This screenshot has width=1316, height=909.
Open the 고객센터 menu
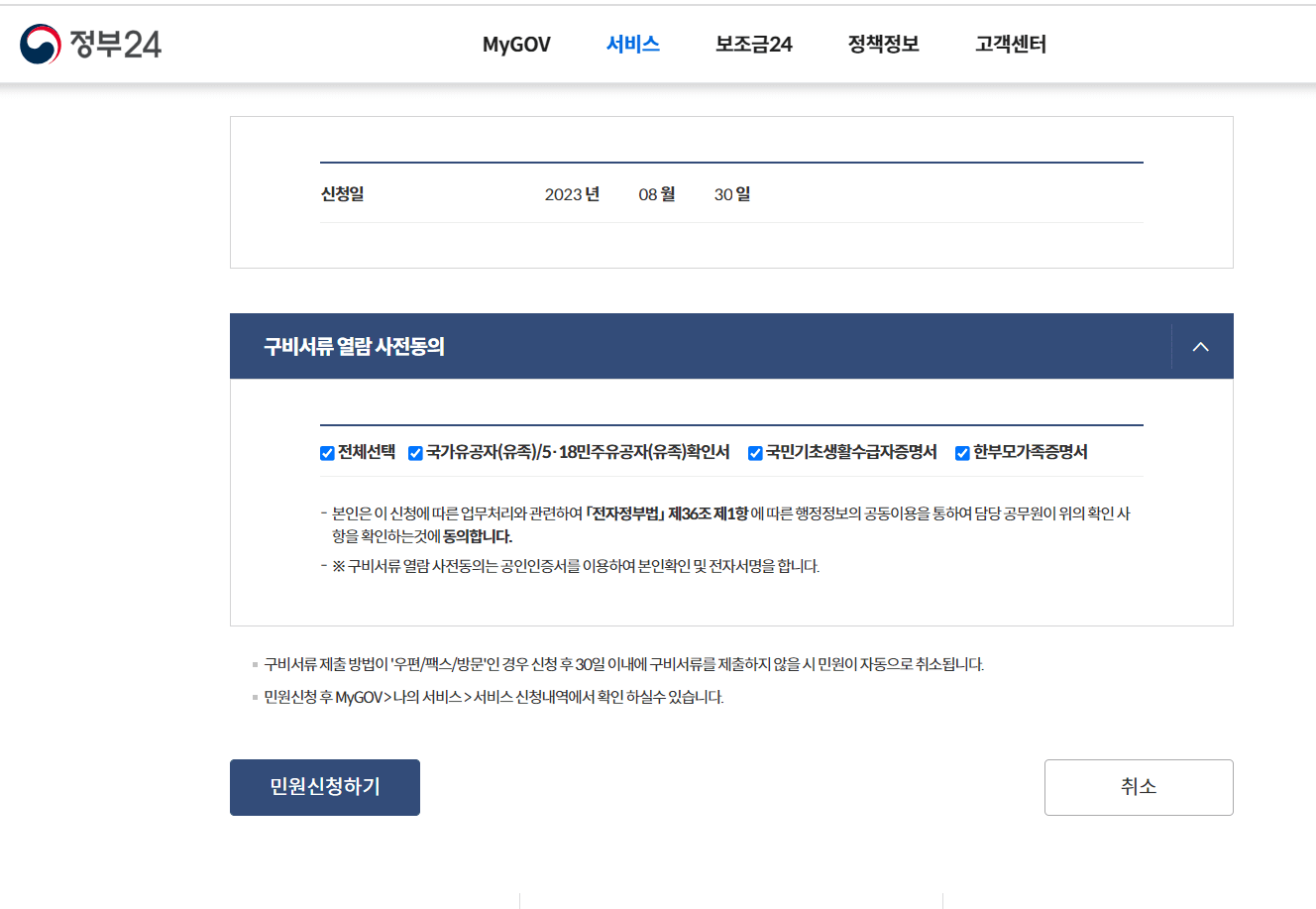[x=1009, y=44]
